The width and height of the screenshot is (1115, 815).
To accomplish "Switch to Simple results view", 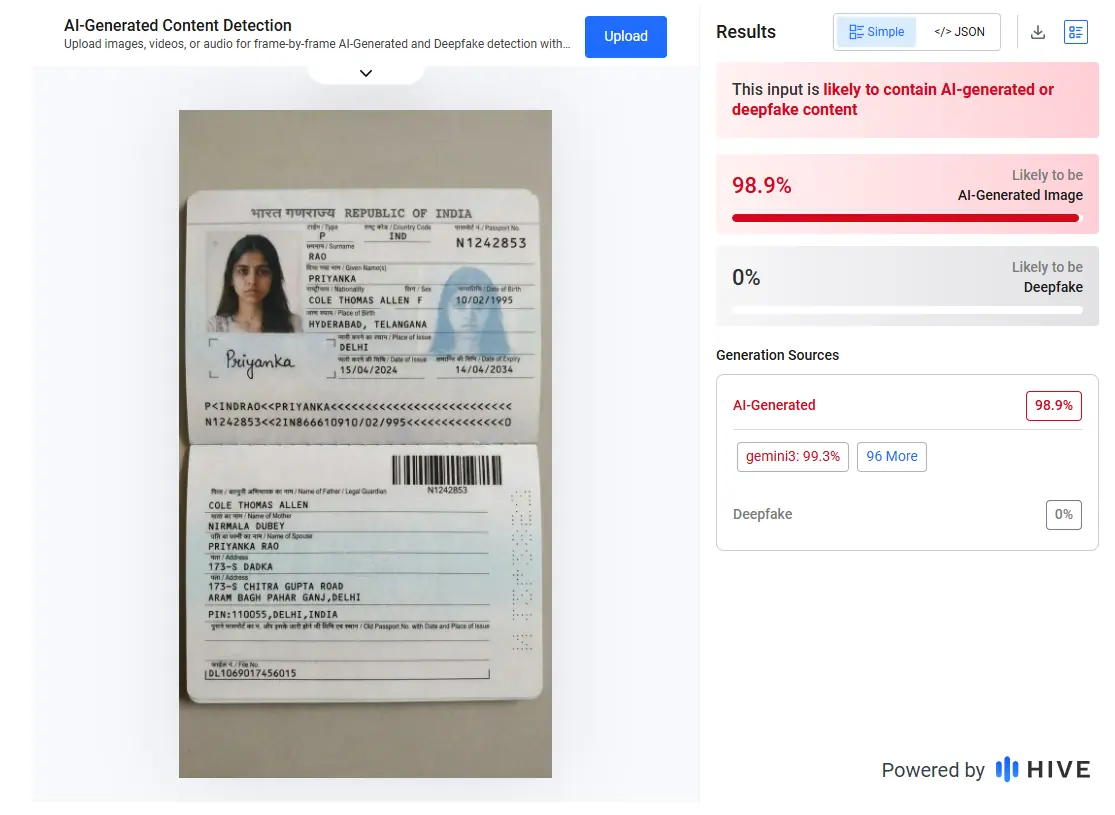I will [876, 32].
